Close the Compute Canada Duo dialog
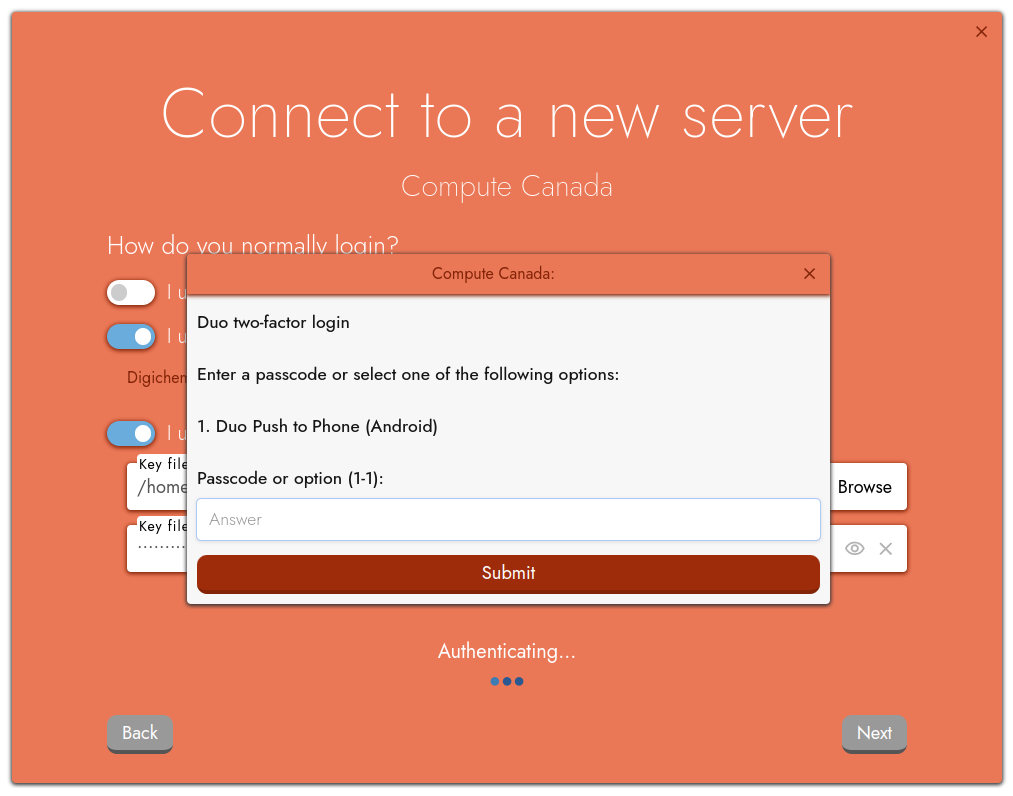1013x796 pixels. tap(809, 274)
